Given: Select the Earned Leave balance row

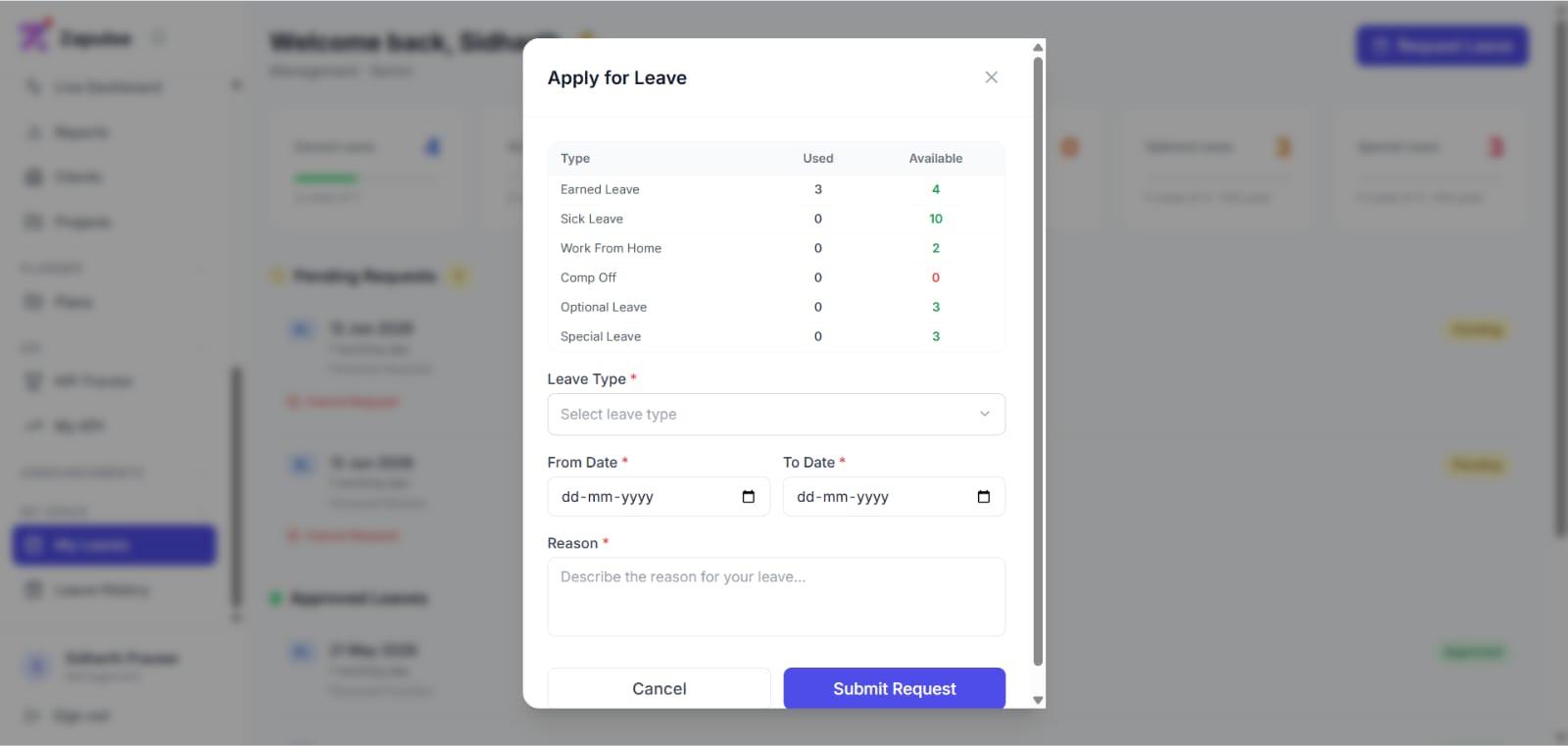Looking at the screenshot, I should [776, 189].
